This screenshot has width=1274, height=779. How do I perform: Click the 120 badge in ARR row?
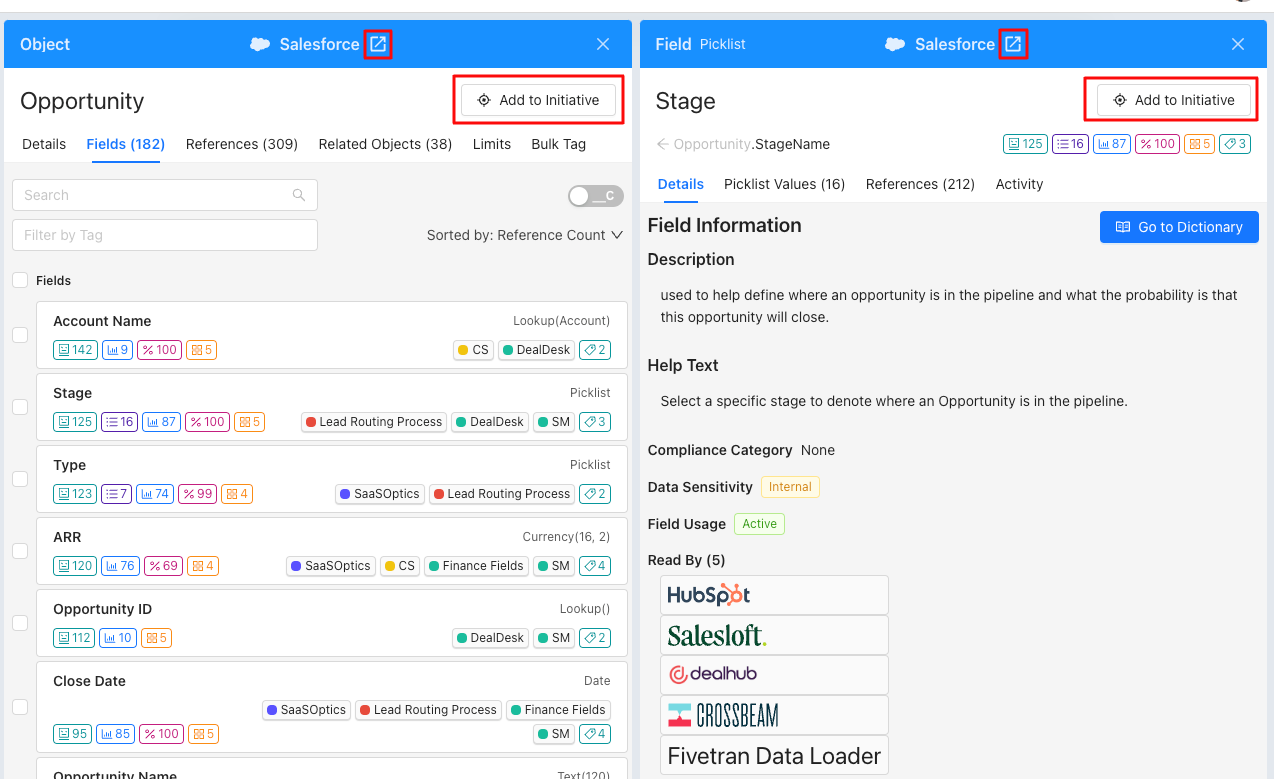tap(75, 566)
